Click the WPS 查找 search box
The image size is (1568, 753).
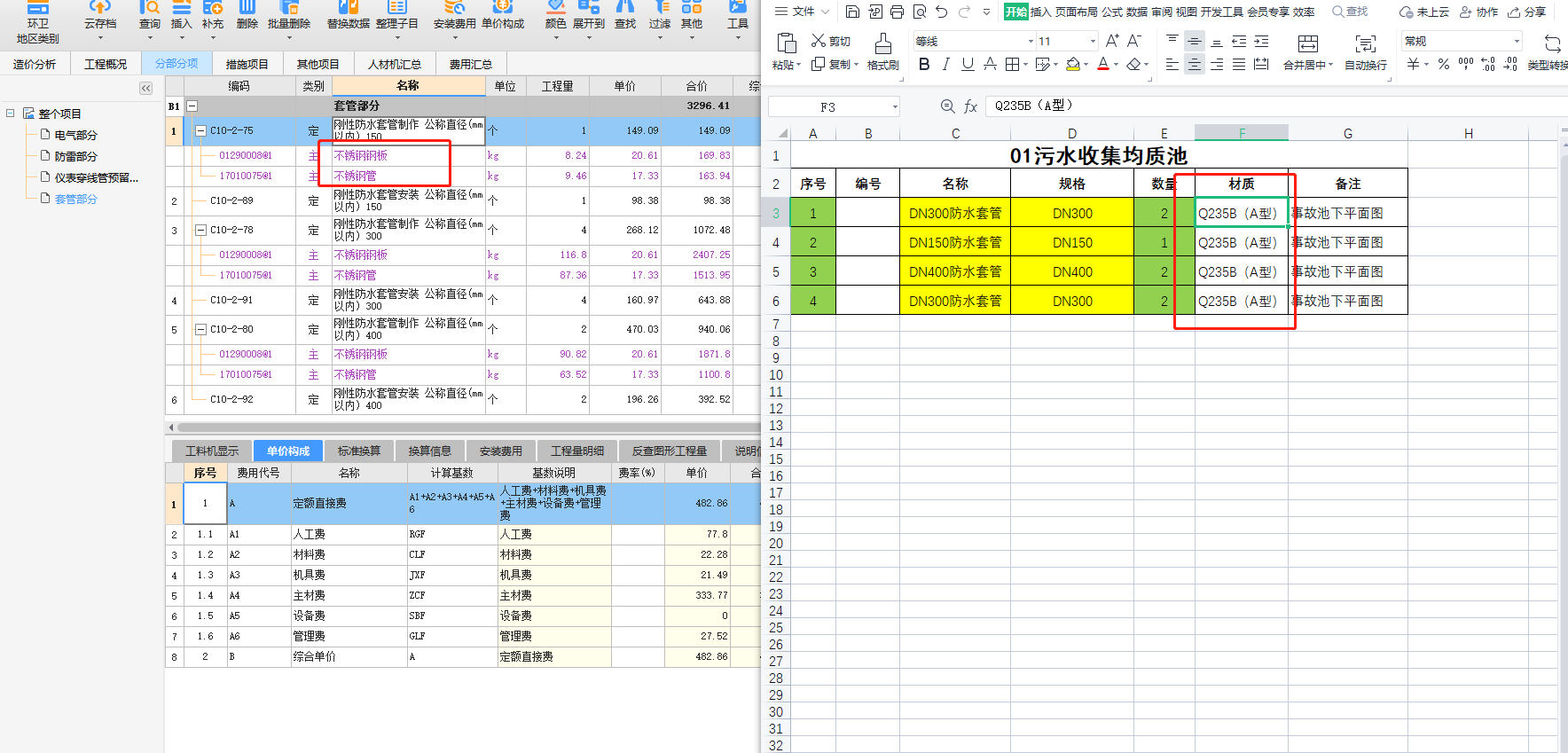(x=1350, y=12)
